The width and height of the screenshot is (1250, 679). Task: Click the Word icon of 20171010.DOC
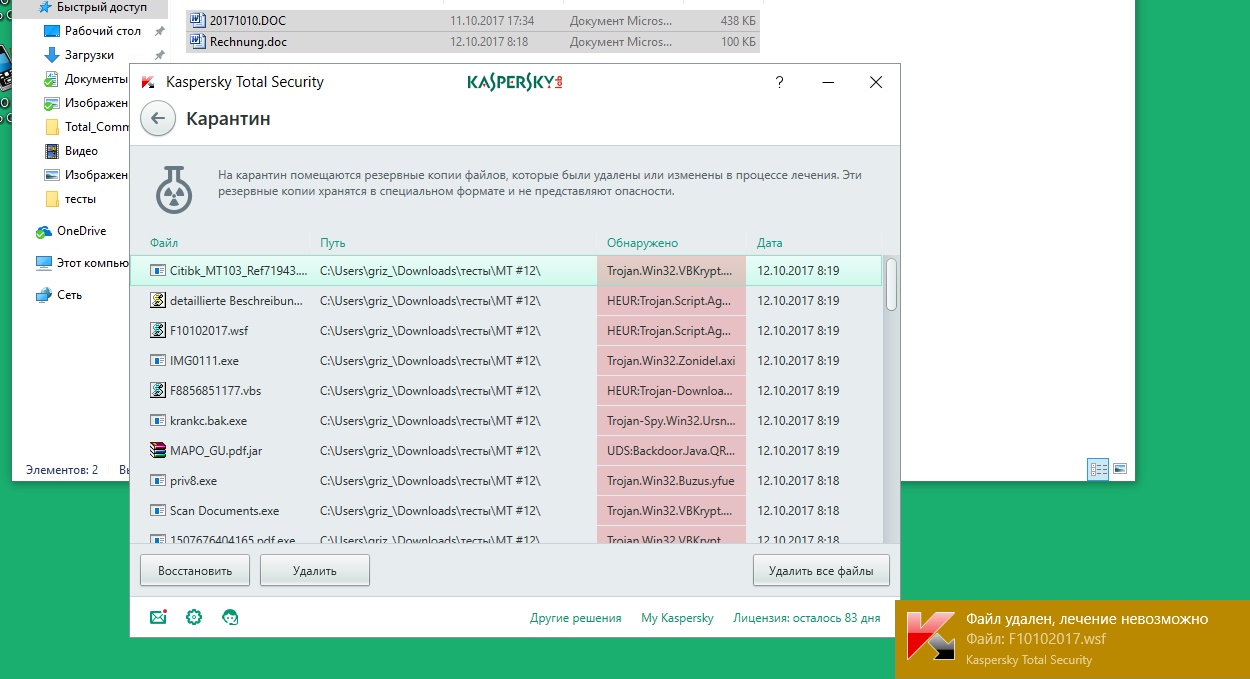pos(198,20)
